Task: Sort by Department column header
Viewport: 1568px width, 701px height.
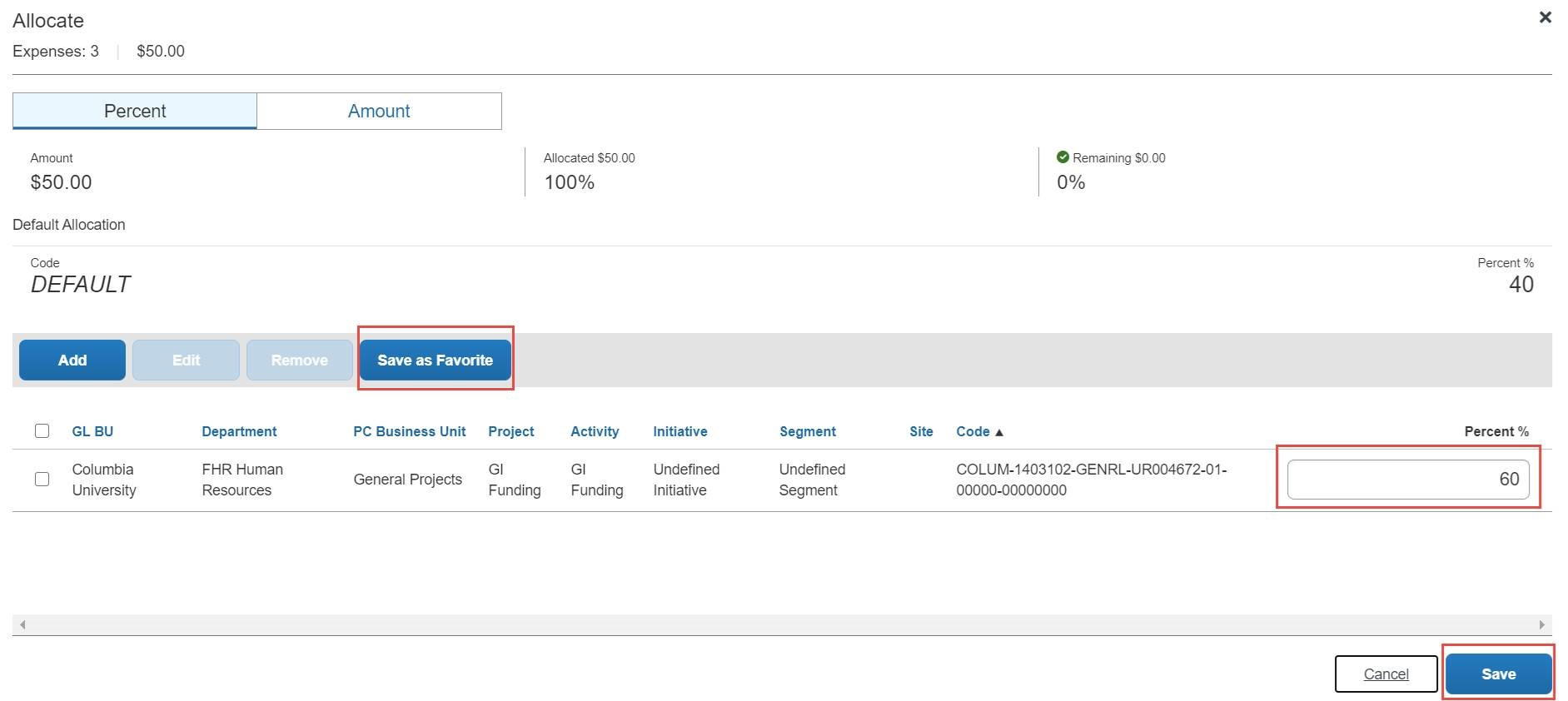Action: (x=239, y=431)
